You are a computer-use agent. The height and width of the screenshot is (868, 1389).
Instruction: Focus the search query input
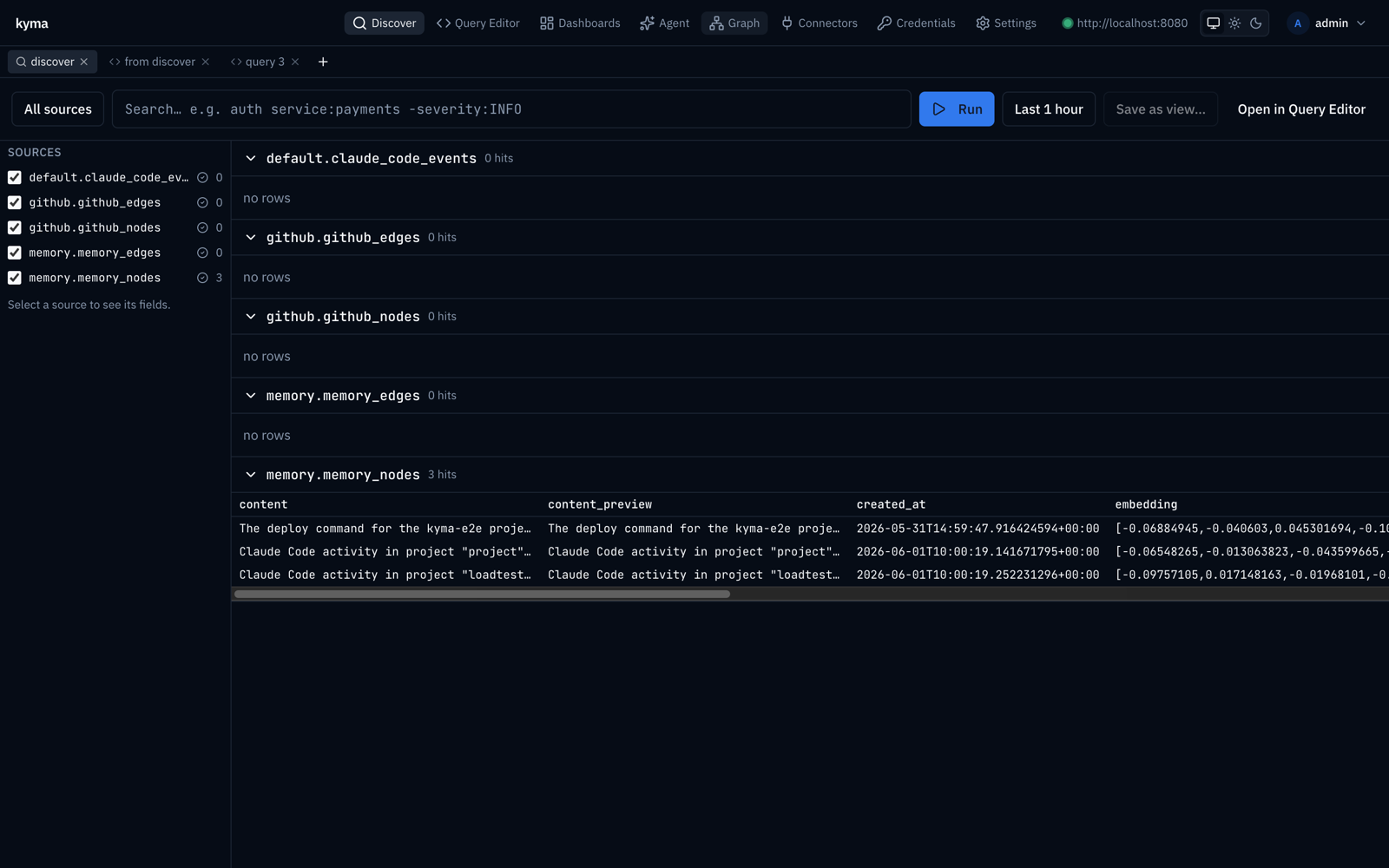pyautogui.click(x=511, y=109)
